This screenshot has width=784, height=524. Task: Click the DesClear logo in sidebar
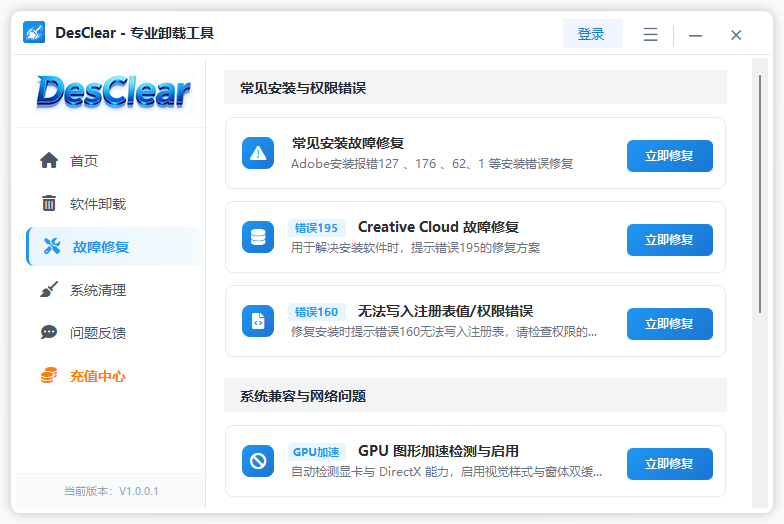click(x=114, y=92)
